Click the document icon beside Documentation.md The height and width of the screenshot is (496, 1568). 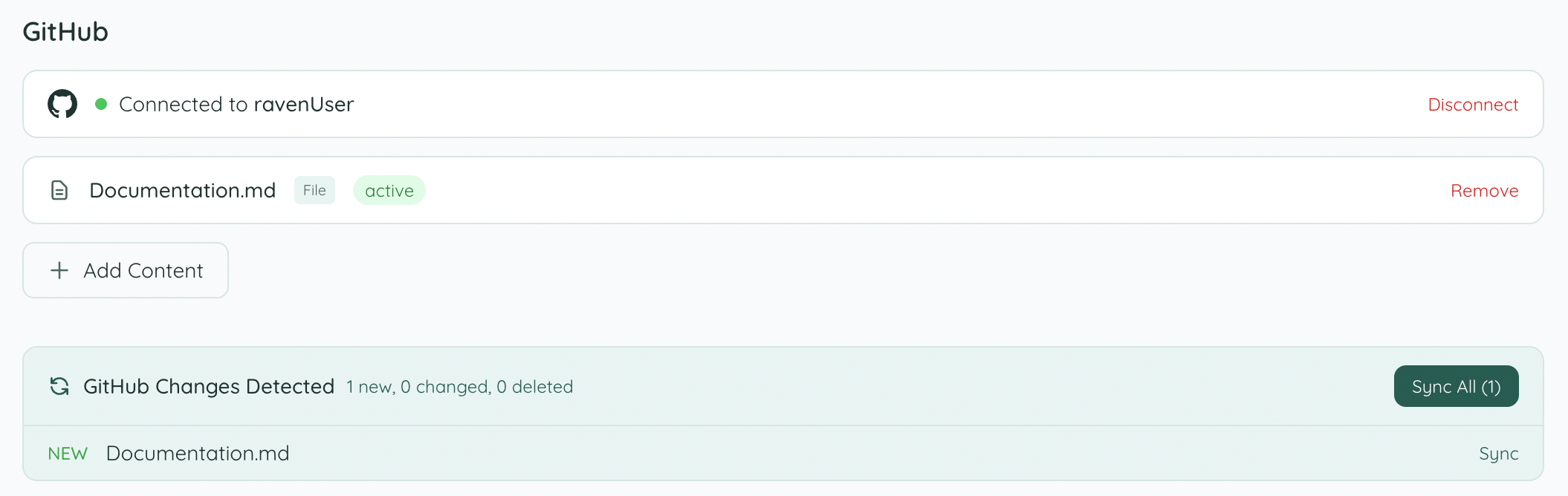(59, 190)
